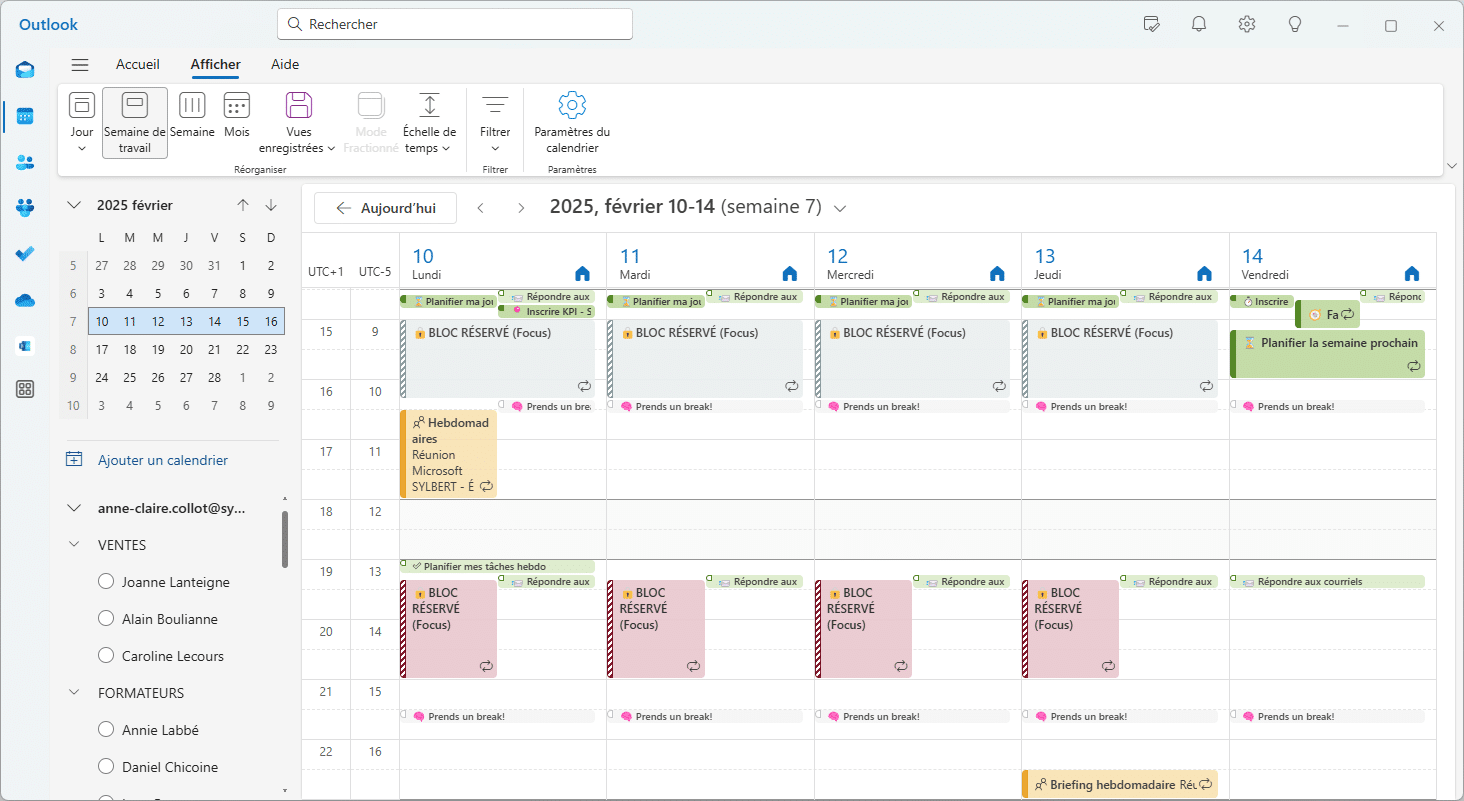Image resolution: width=1464 pixels, height=801 pixels.
Task: Click Jeudi's home work-location icon
Action: point(1204,274)
